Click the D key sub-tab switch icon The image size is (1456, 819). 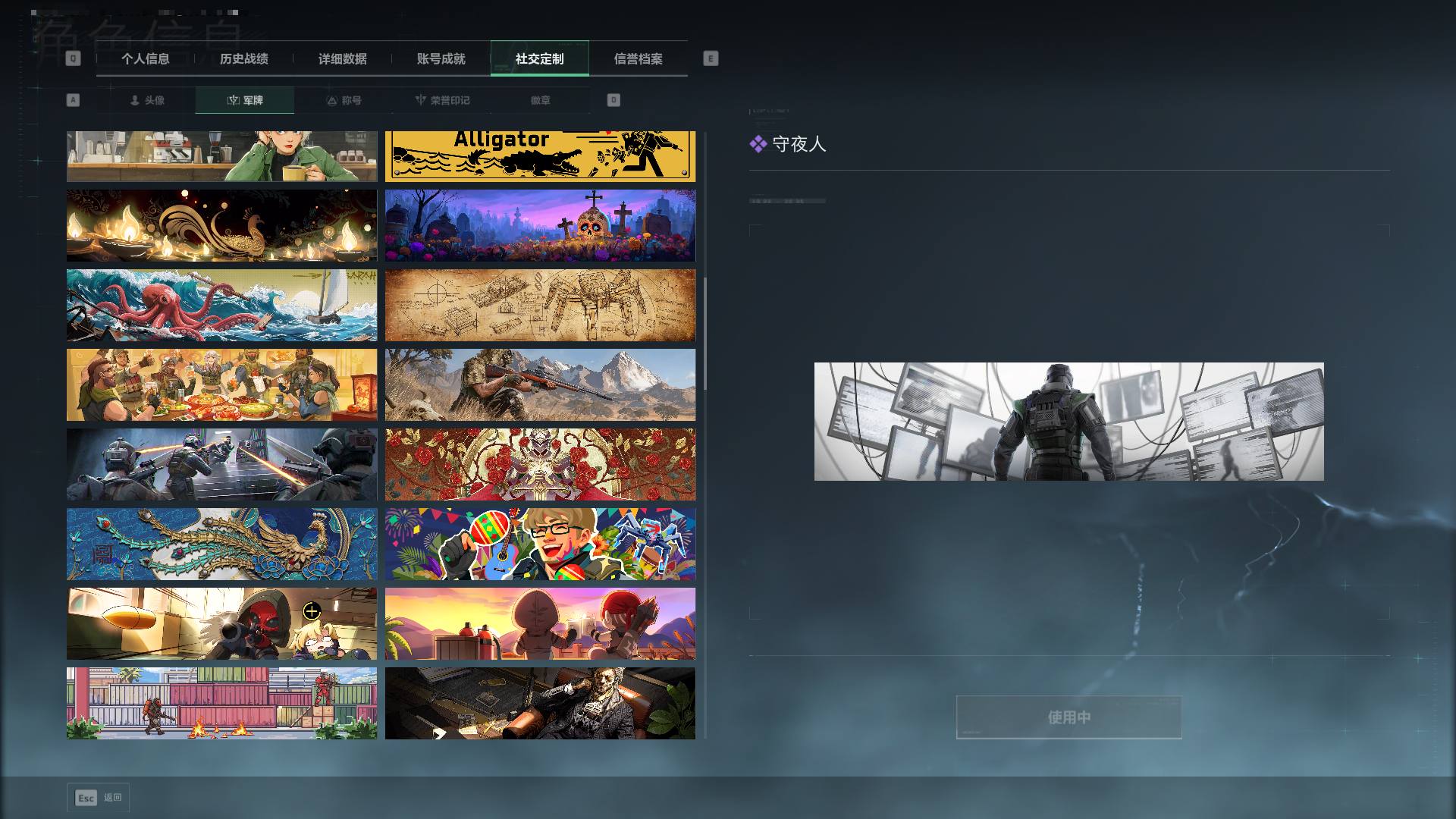point(613,100)
